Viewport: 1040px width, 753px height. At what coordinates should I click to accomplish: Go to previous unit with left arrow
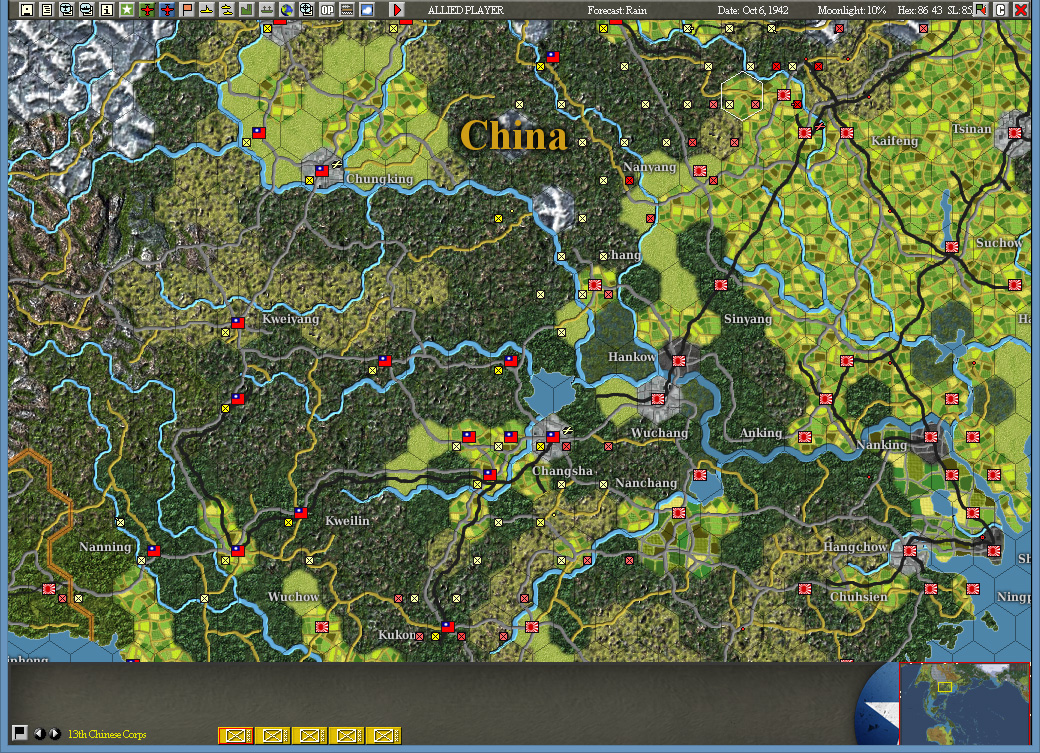tap(40, 733)
